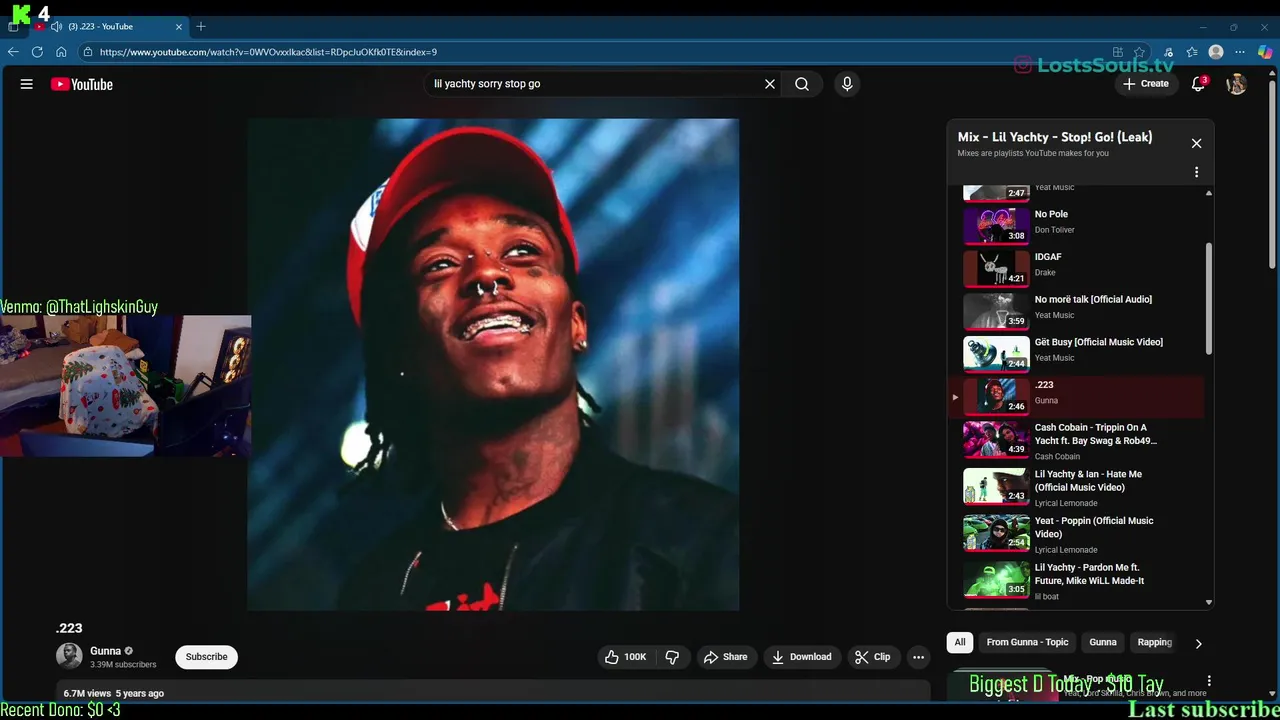Dislike the video with thumbs down

(x=672, y=657)
